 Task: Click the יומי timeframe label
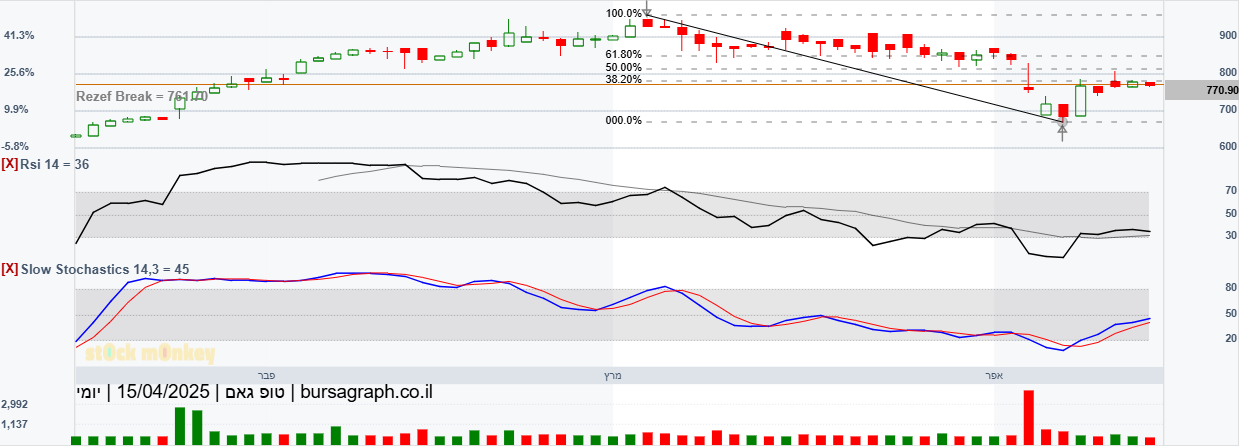(x=88, y=392)
